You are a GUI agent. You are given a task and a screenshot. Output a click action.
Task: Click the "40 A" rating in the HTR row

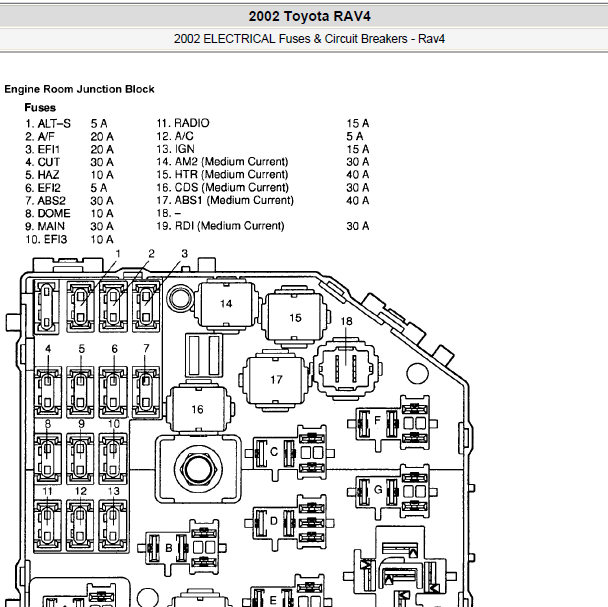[358, 175]
